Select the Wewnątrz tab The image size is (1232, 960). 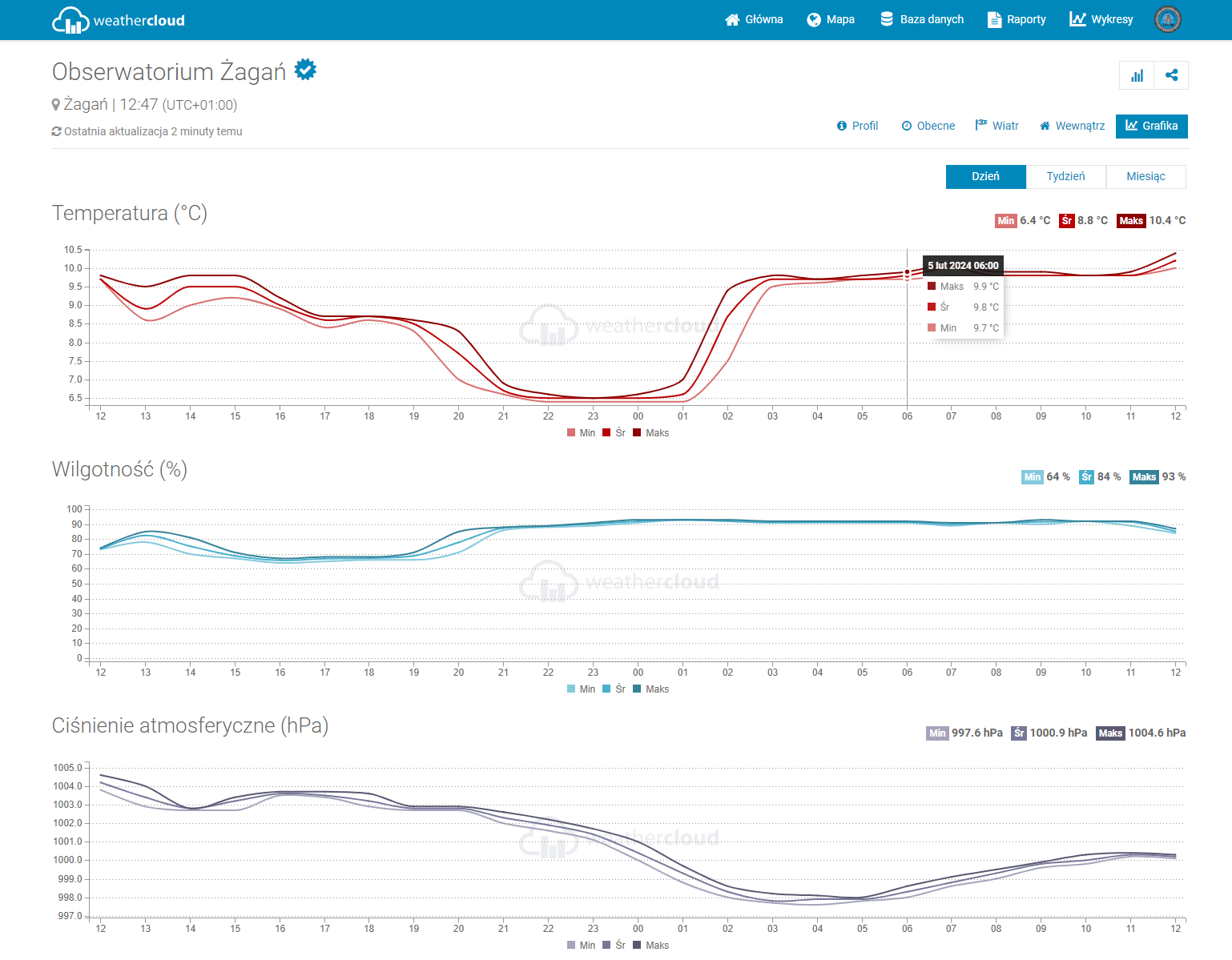pos(1072,126)
